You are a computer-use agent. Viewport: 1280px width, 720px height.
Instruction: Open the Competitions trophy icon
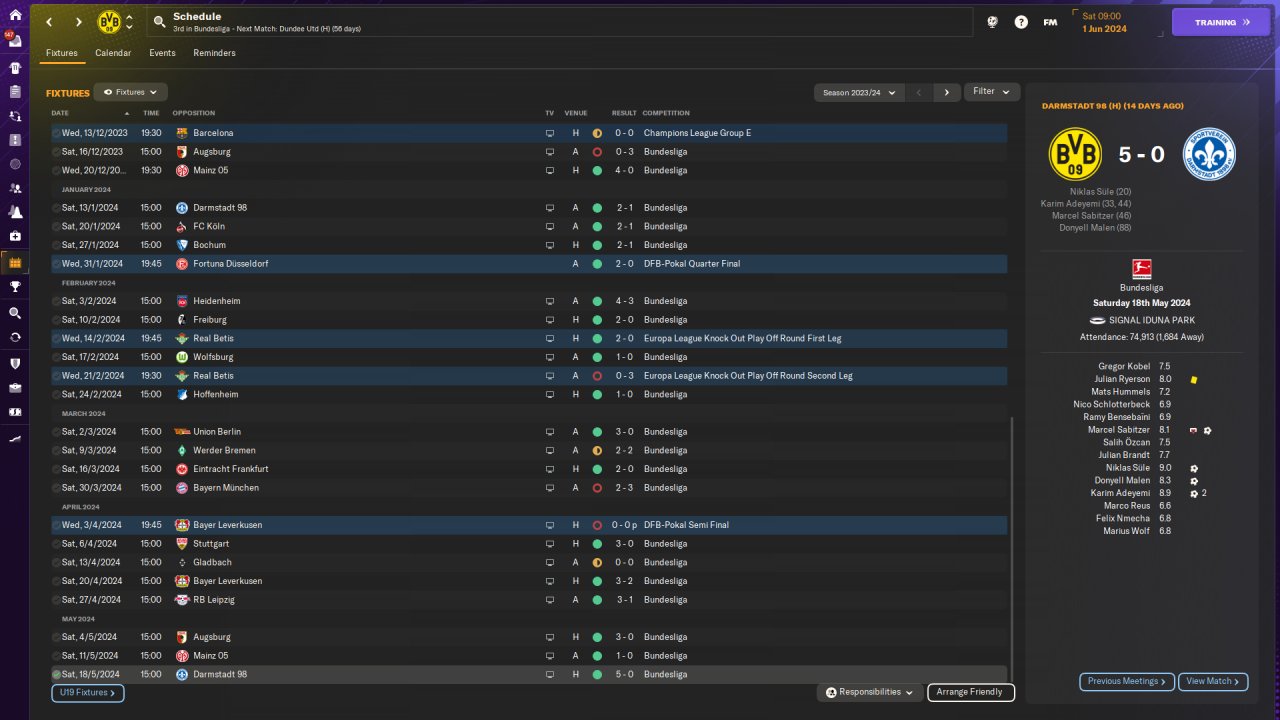point(15,286)
